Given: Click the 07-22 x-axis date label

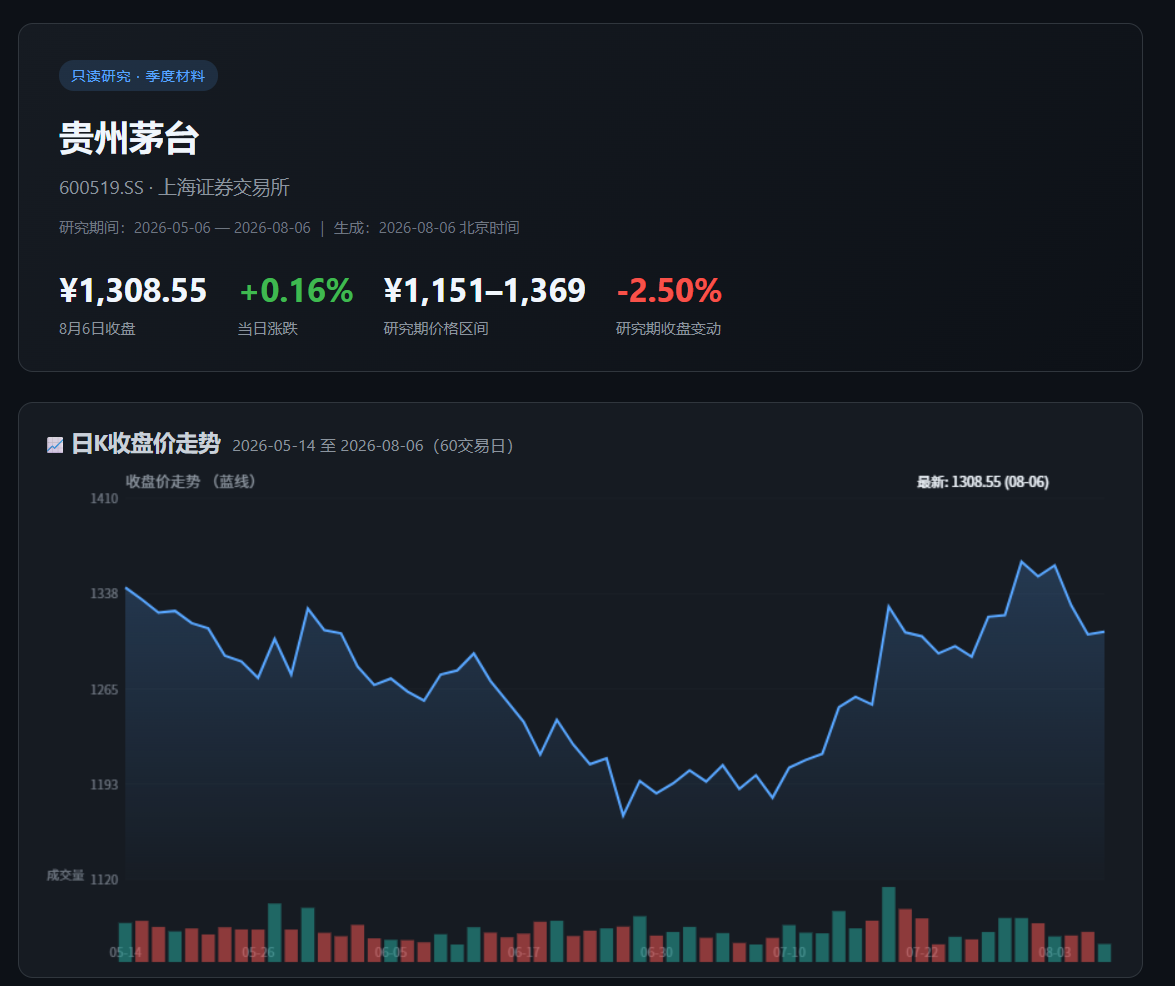Looking at the screenshot, I should click(x=922, y=952).
